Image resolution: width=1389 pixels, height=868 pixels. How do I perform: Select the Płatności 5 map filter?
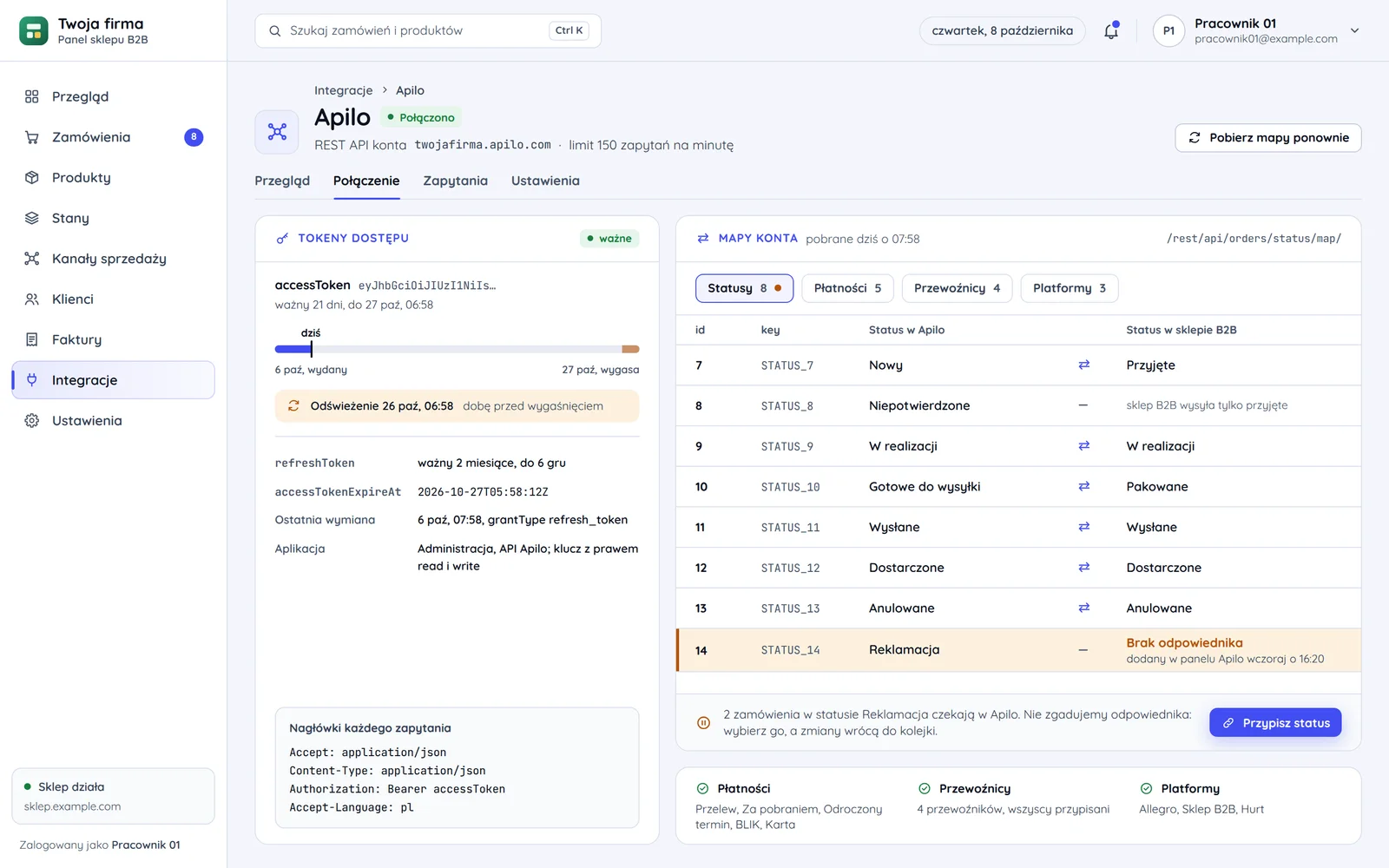pos(847,288)
